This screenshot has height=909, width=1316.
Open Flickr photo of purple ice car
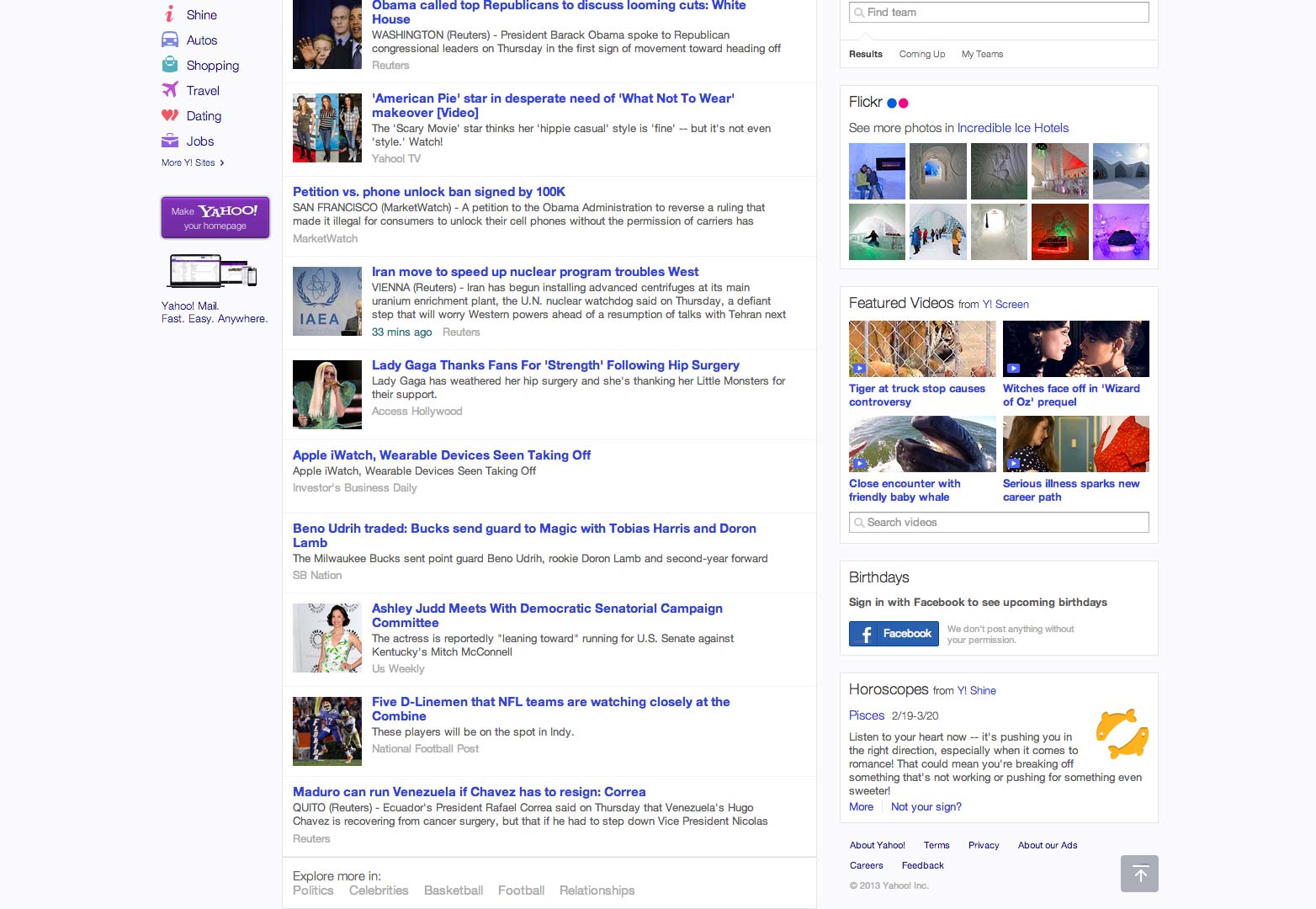tap(1121, 231)
